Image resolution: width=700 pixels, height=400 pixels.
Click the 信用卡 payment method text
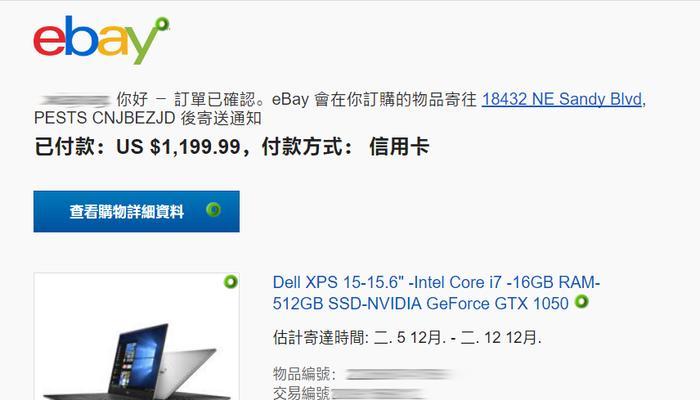[x=399, y=146]
